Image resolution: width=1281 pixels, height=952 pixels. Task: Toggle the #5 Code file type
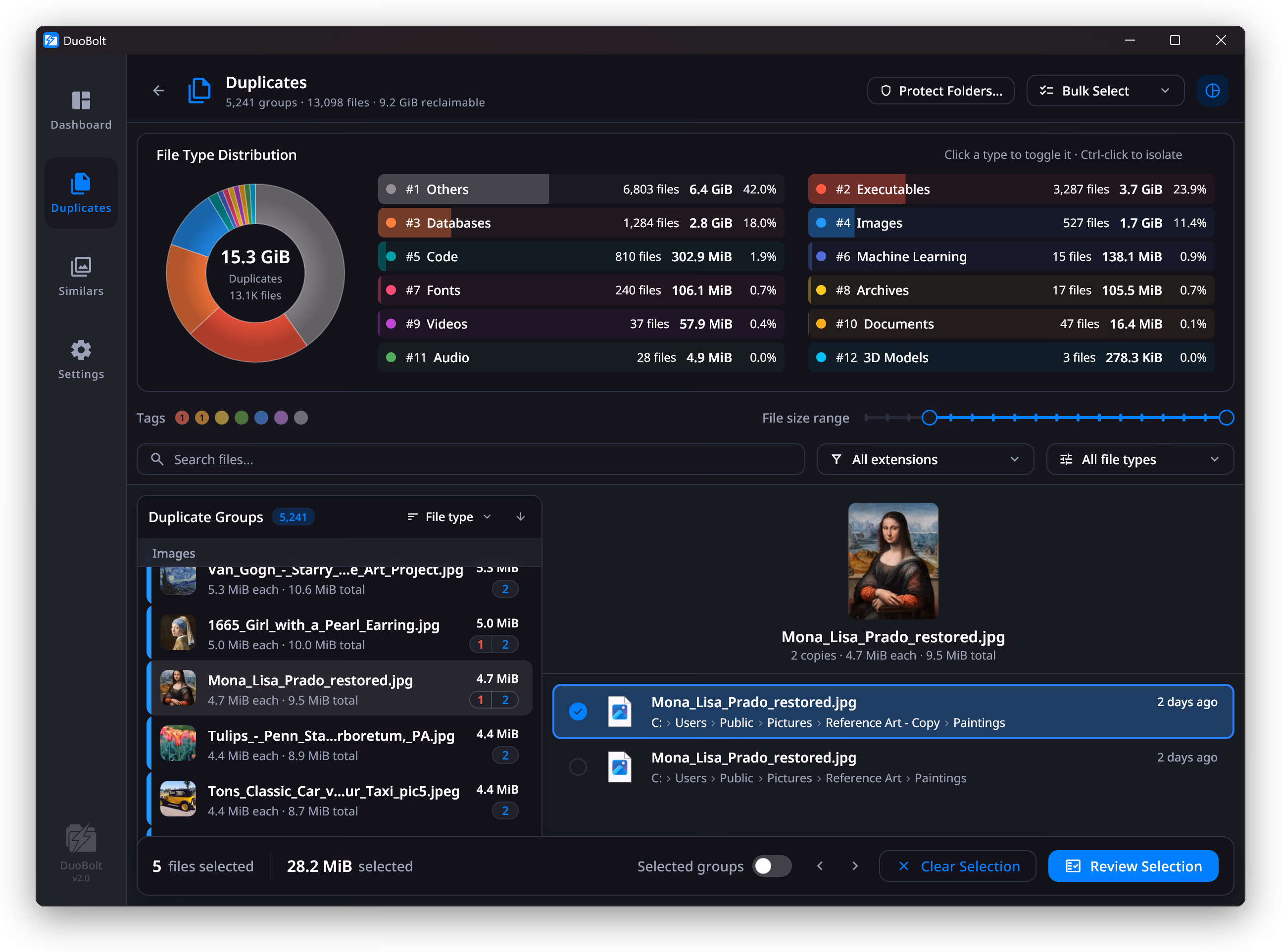(x=581, y=256)
